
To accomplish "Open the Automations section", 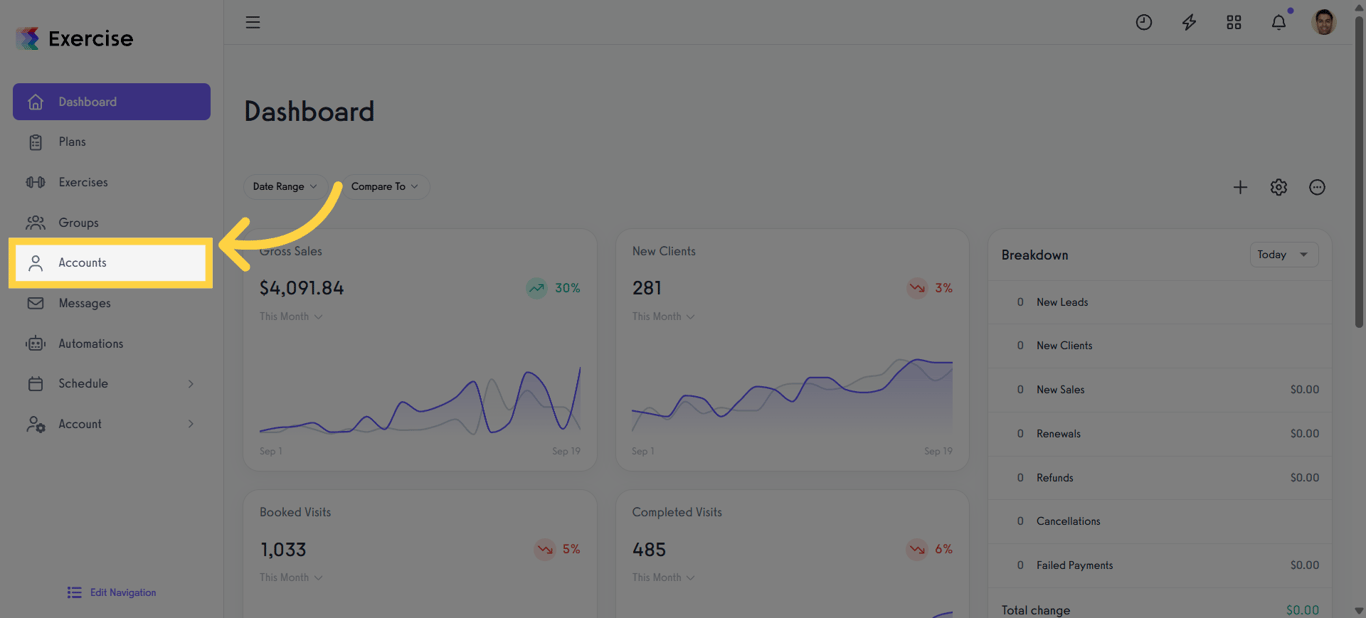I will [90, 343].
